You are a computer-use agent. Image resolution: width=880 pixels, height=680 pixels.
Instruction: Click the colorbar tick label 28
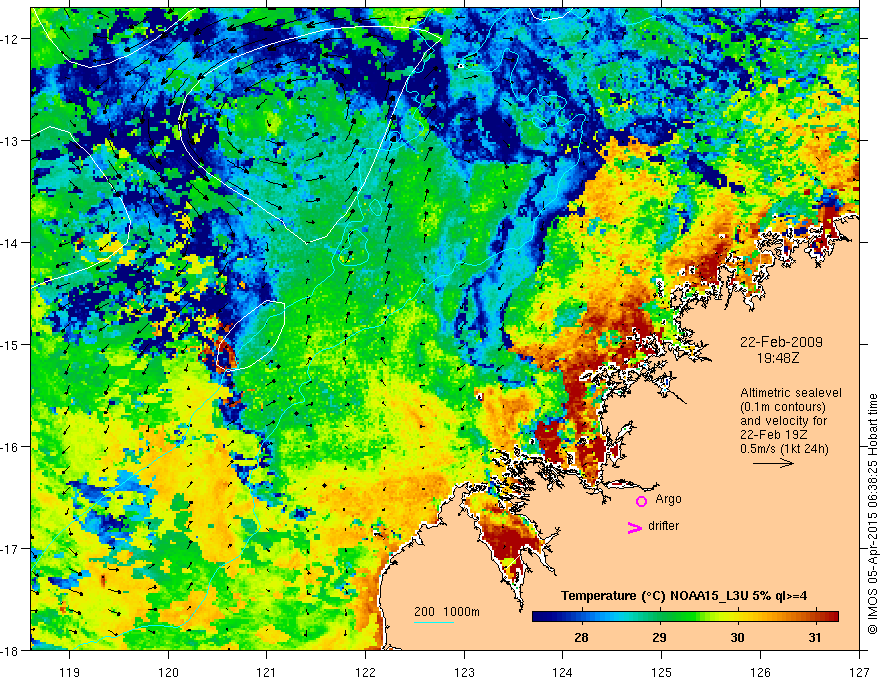[581, 637]
